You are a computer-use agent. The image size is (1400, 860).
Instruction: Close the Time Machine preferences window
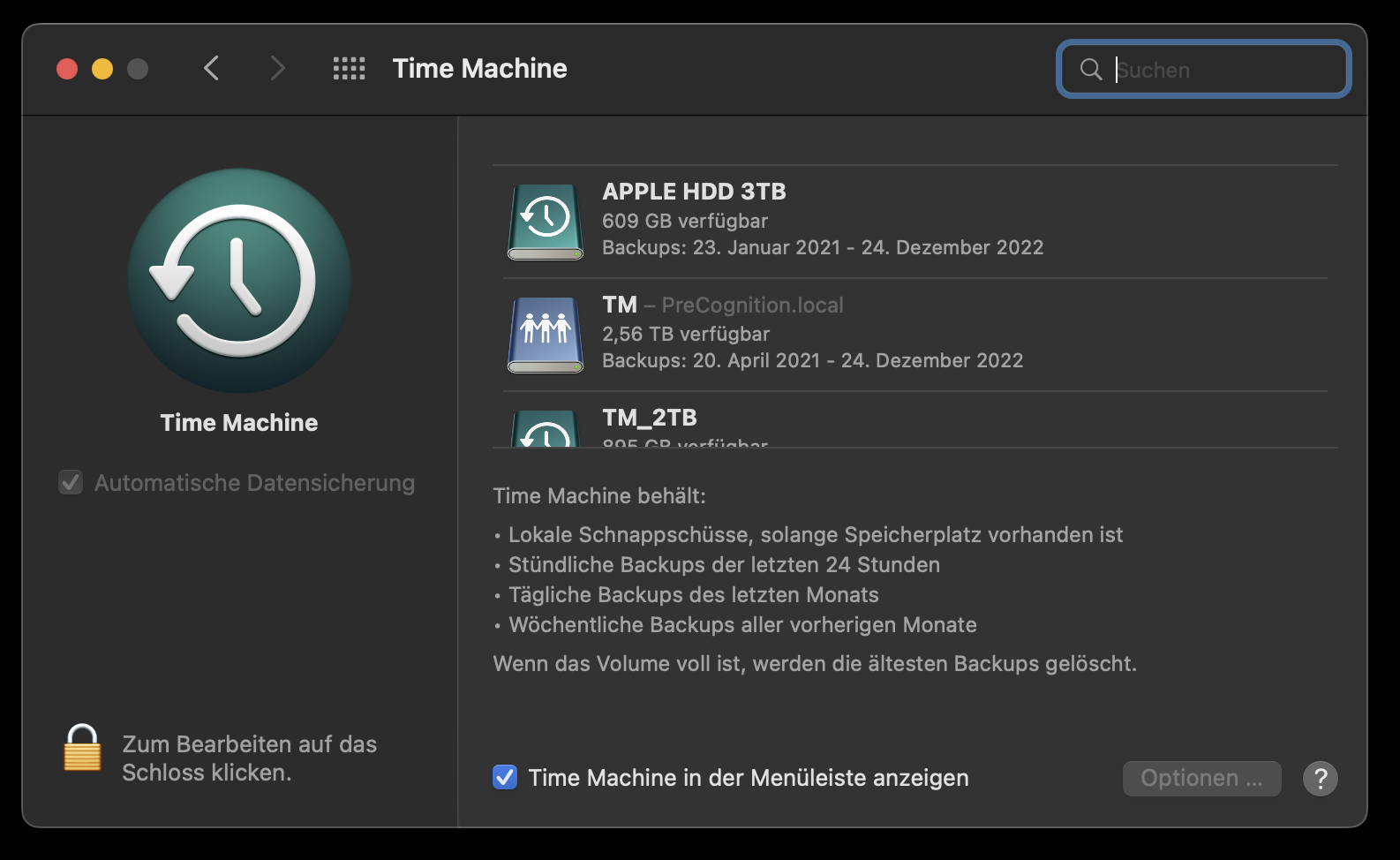(67, 69)
